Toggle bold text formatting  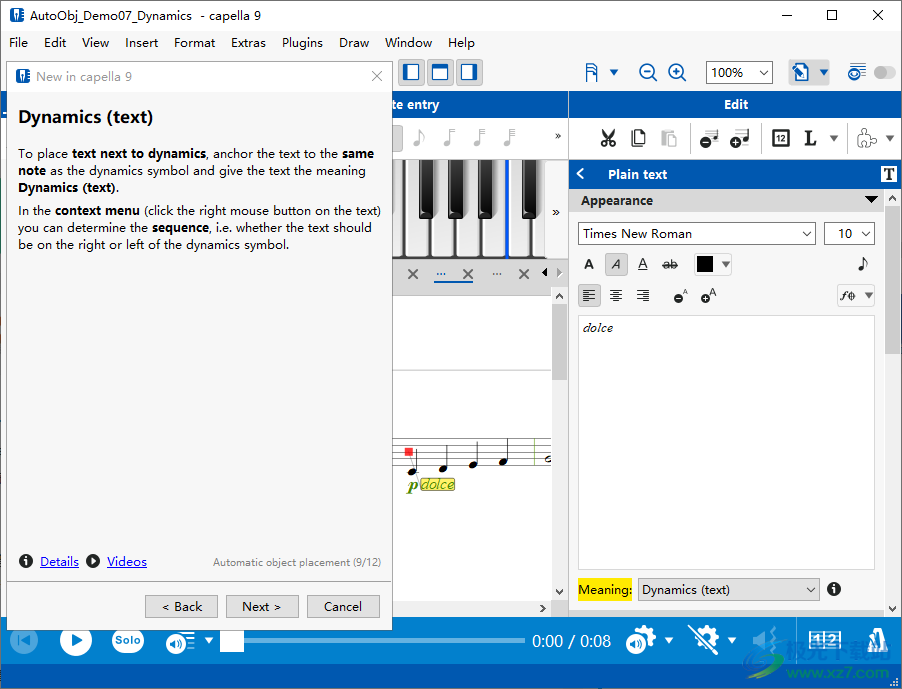tap(589, 264)
